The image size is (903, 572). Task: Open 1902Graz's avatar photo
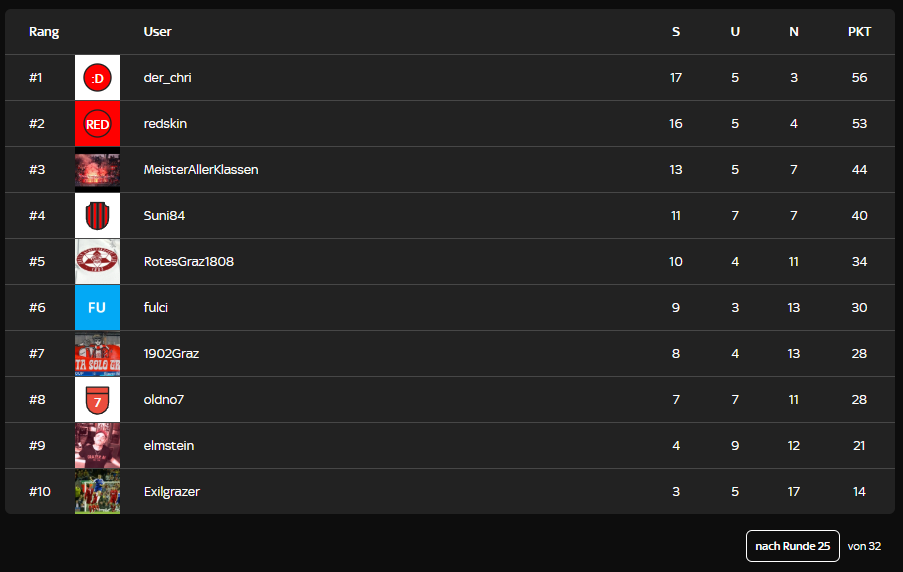(97, 354)
